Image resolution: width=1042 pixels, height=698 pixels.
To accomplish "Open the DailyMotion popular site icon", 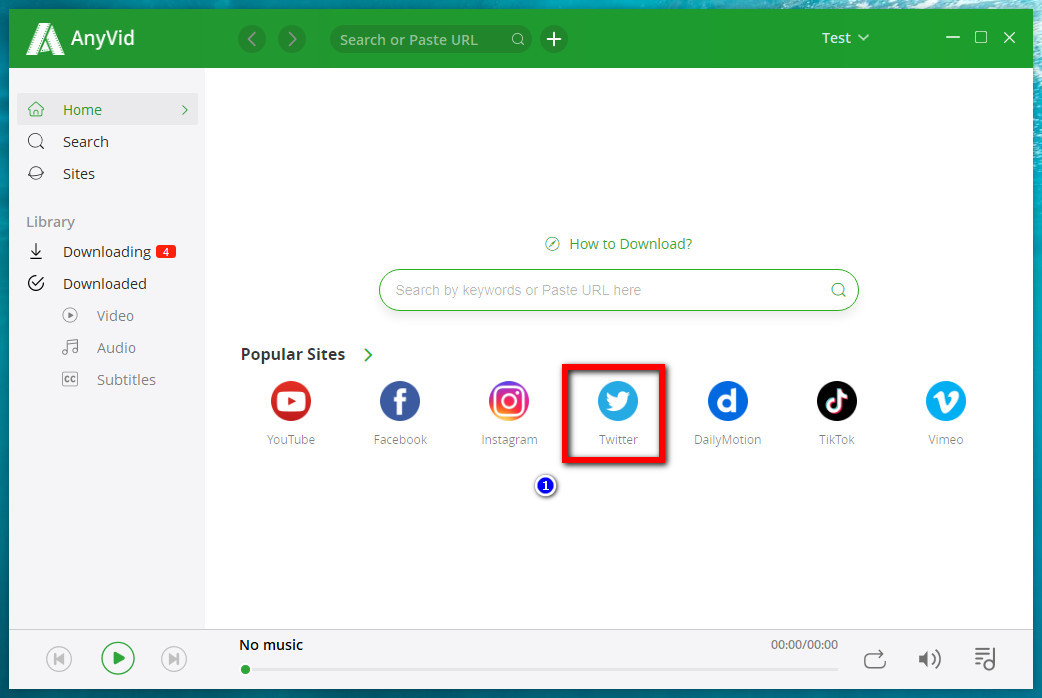I will pyautogui.click(x=727, y=401).
